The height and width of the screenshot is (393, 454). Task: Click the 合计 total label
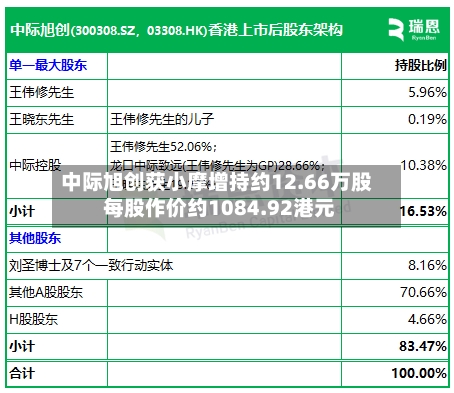click(x=22, y=373)
